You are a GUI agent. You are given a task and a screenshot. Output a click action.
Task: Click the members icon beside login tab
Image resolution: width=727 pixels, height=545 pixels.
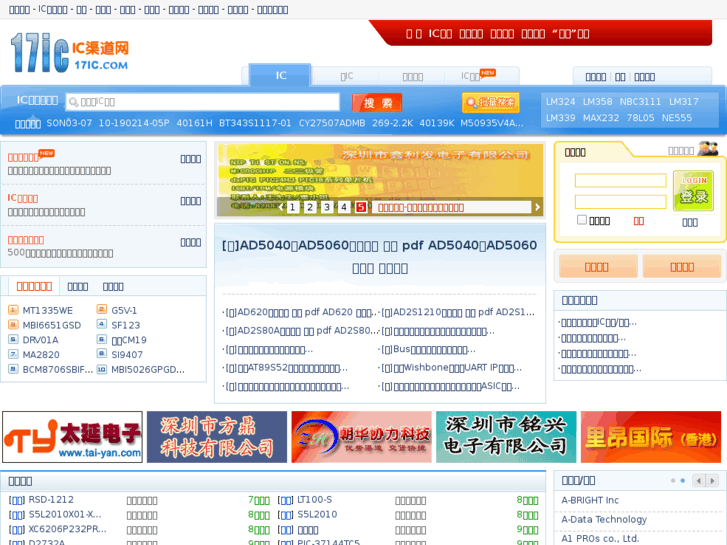point(708,148)
